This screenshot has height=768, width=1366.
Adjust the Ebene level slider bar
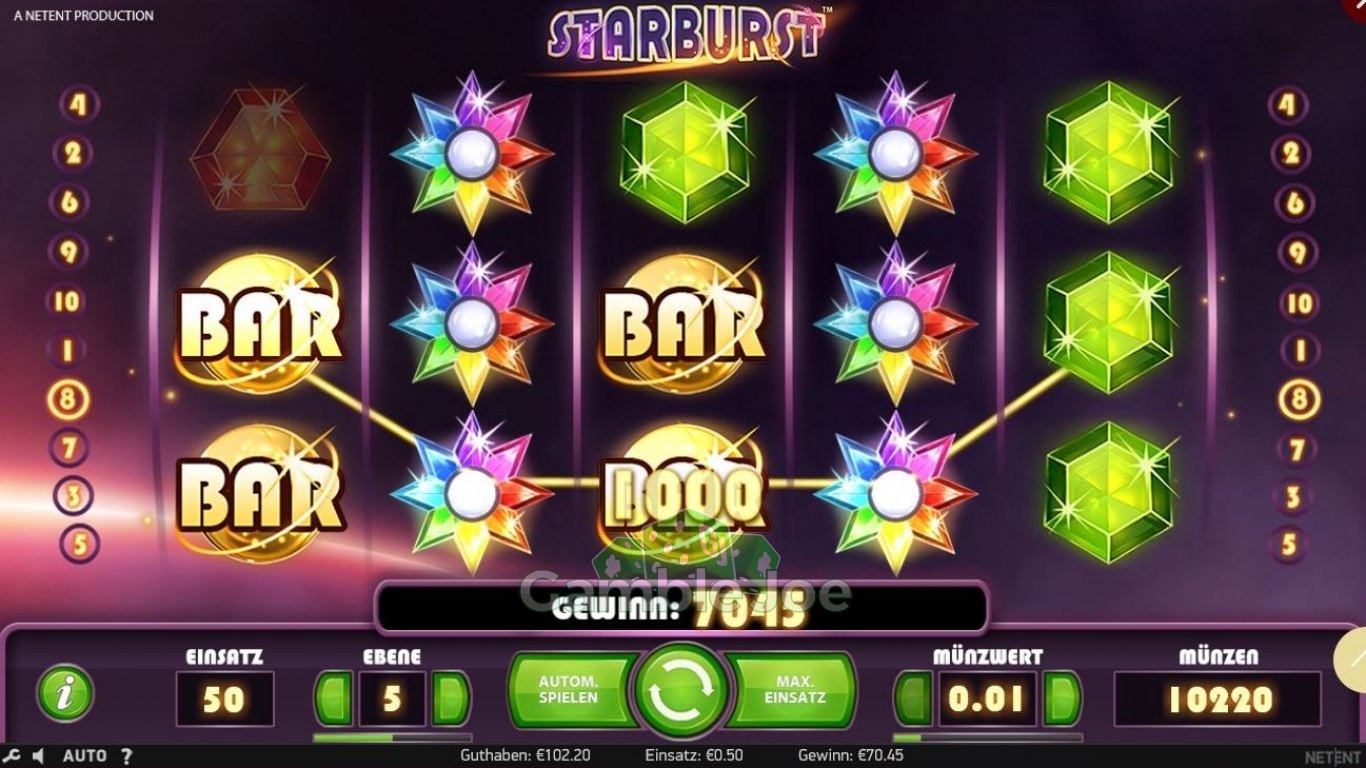pyautogui.click(x=392, y=738)
